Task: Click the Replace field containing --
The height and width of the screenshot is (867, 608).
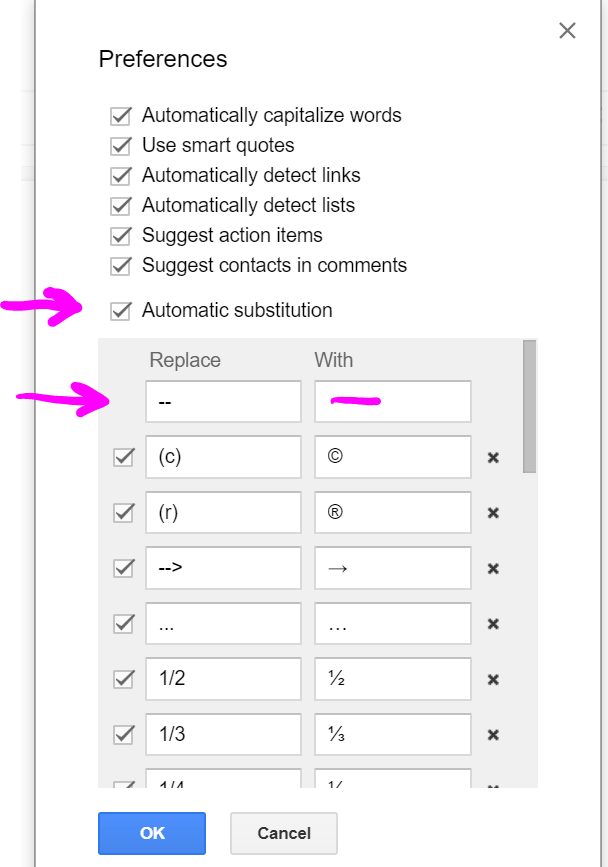Action: pyautogui.click(x=223, y=401)
